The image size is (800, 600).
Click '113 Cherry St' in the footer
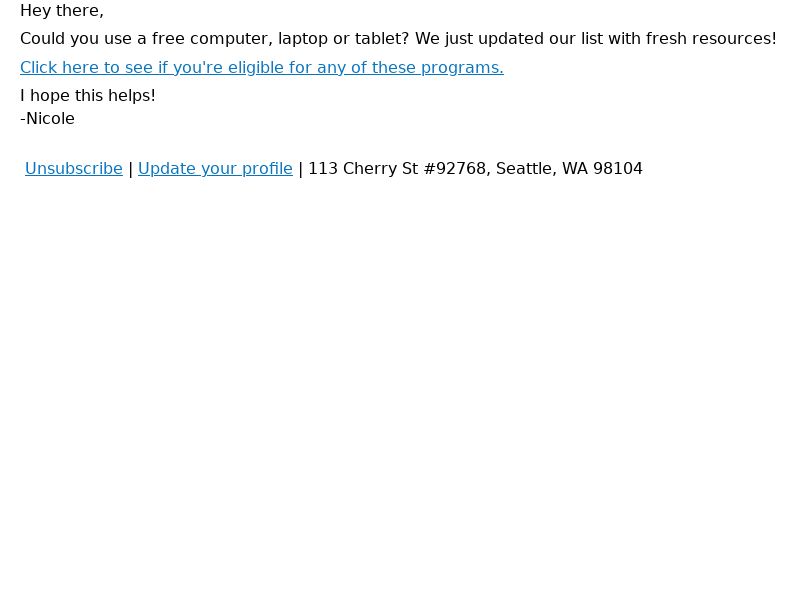pos(363,168)
